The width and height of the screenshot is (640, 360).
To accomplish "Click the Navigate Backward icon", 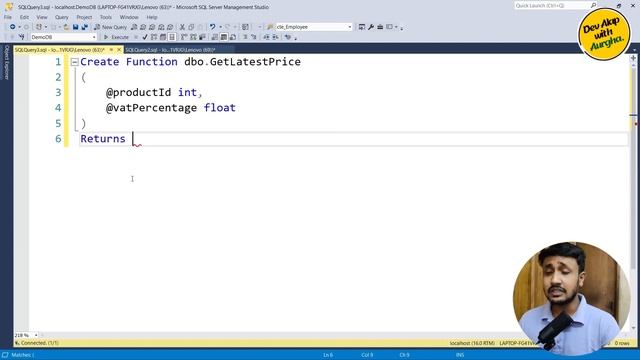I will pyautogui.click(x=13, y=27).
